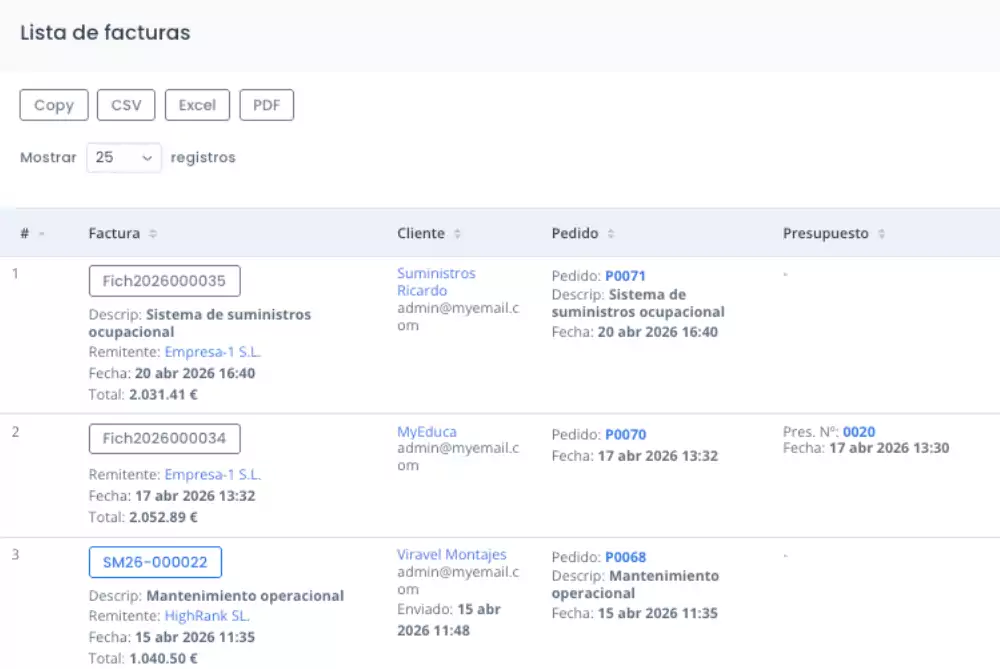Sort by Presupuesto column arrows
Viewport: 1000px width, 669px height.
881,234
